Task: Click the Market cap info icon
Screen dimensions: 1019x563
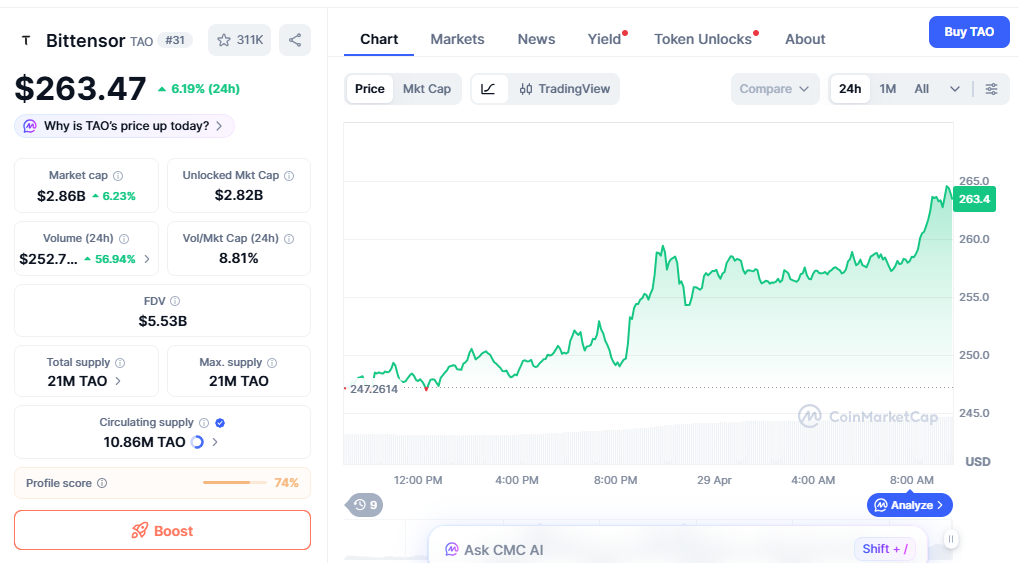Action: pyautogui.click(x=118, y=176)
